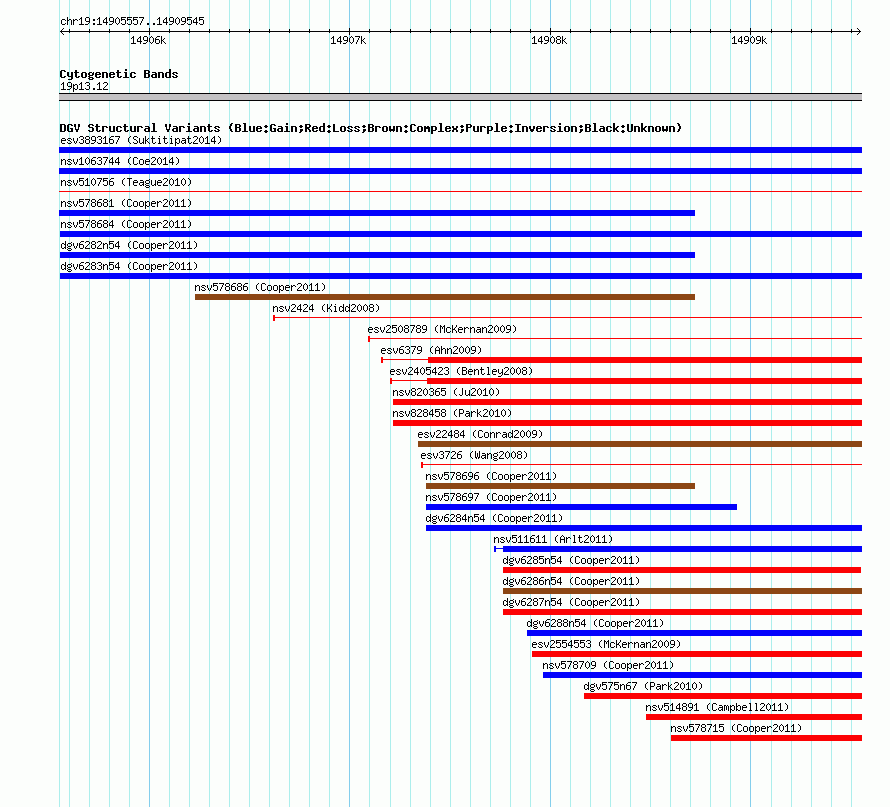Image resolution: width=890 pixels, height=807 pixels.
Task: Click the dgv6284n54 (Cooper2011) label
Action: click(x=494, y=518)
